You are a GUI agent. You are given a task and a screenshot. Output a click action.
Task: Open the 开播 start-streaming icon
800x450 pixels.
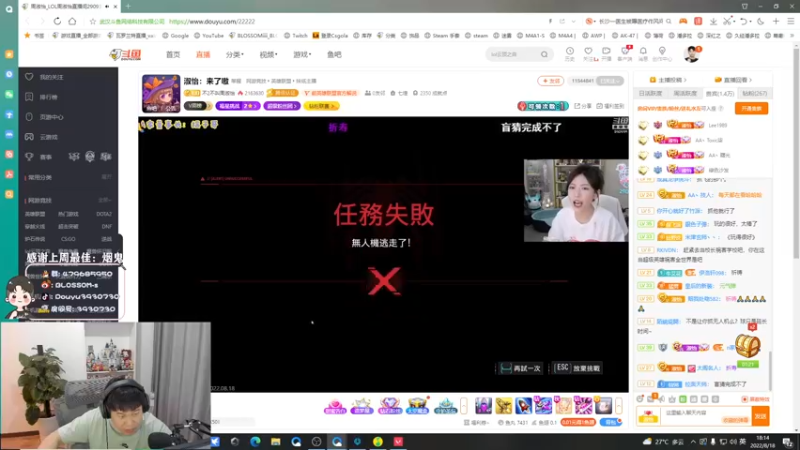point(606,54)
